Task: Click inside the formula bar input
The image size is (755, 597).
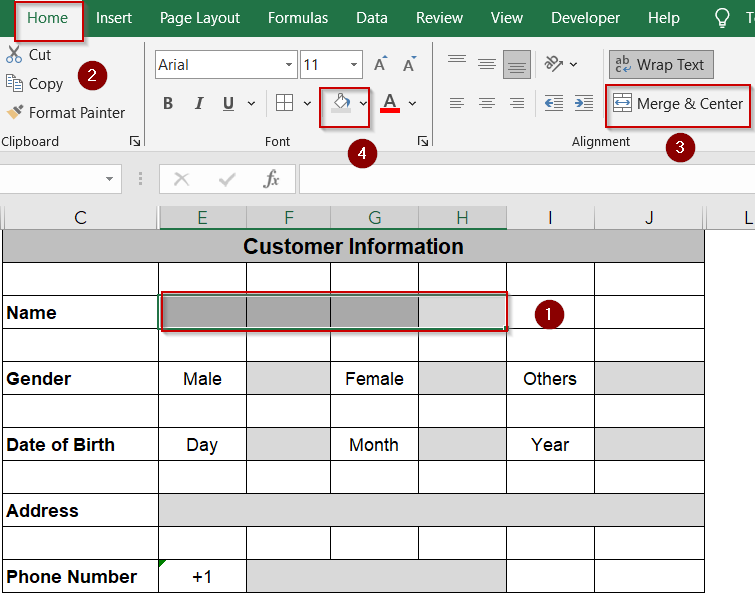Action: point(527,179)
